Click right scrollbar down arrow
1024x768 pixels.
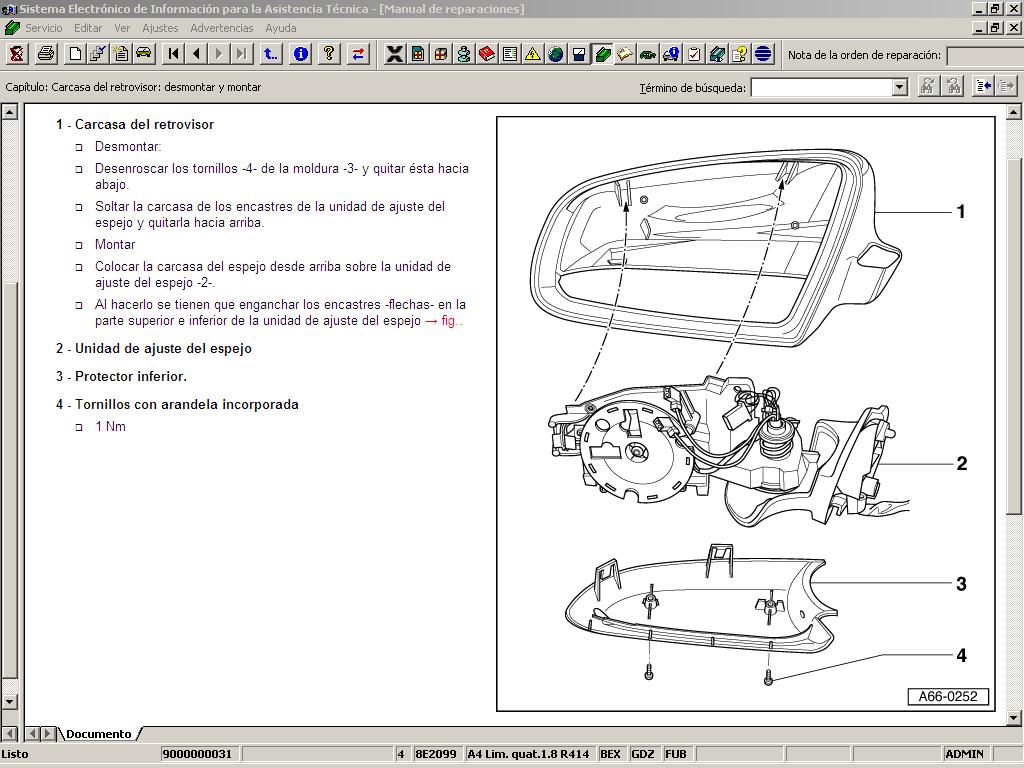pyautogui.click(x=1014, y=718)
